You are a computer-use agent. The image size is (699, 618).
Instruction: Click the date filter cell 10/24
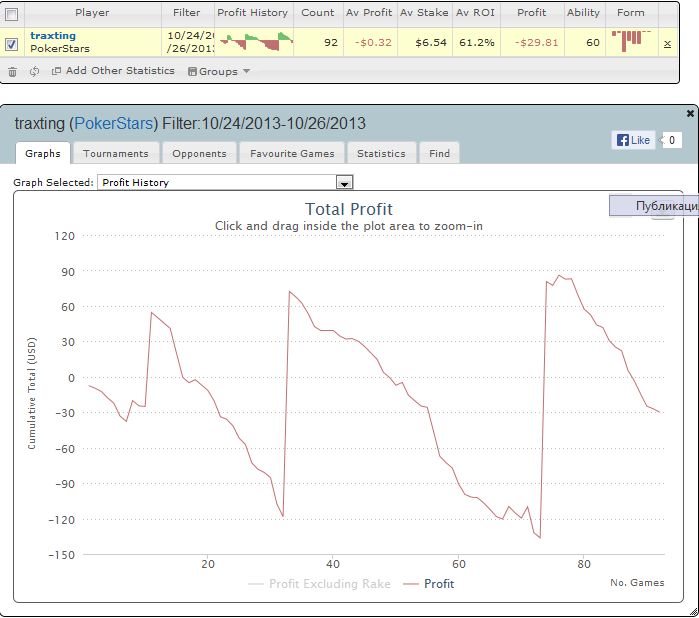click(190, 42)
